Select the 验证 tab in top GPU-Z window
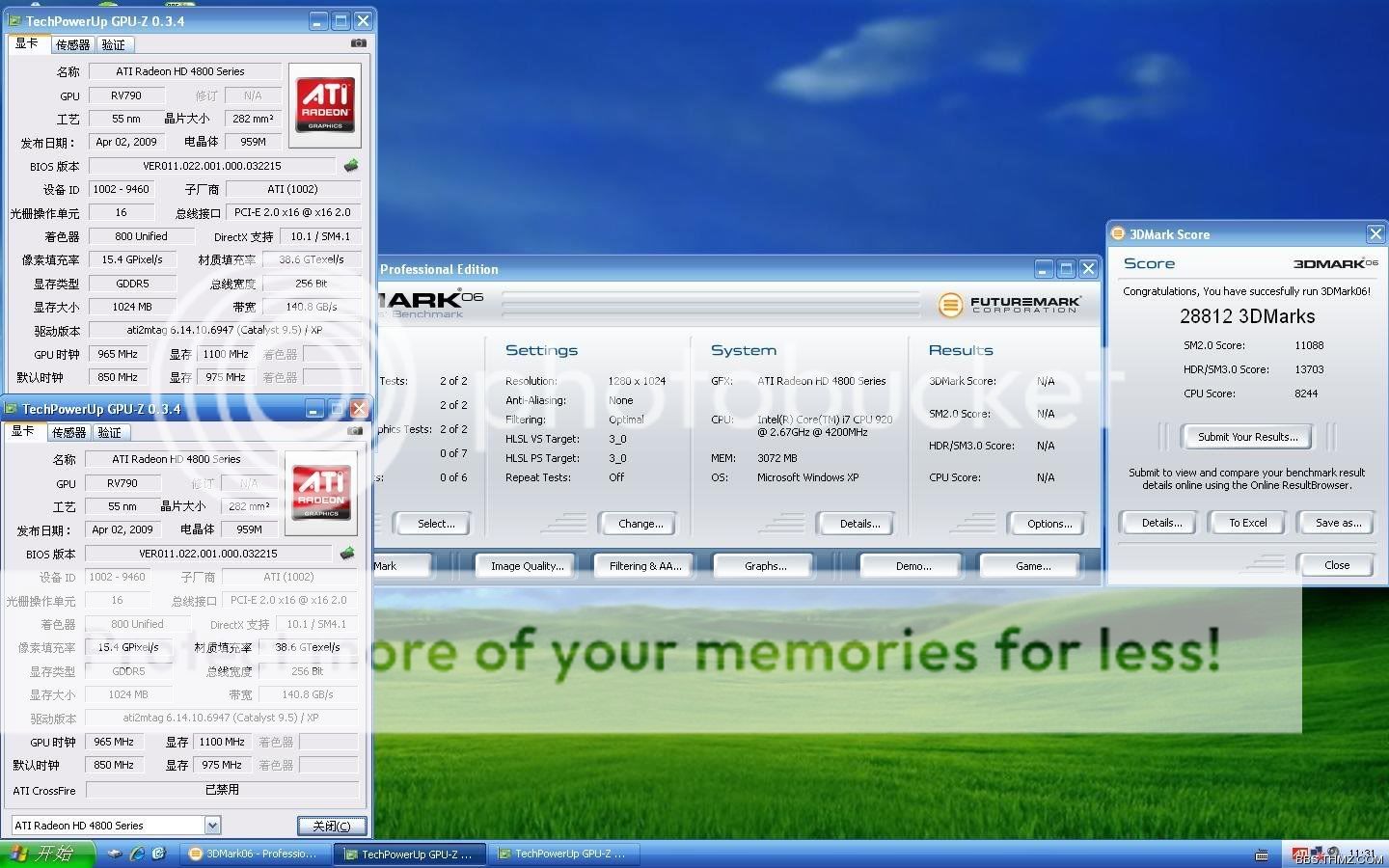1389x868 pixels. [x=114, y=44]
